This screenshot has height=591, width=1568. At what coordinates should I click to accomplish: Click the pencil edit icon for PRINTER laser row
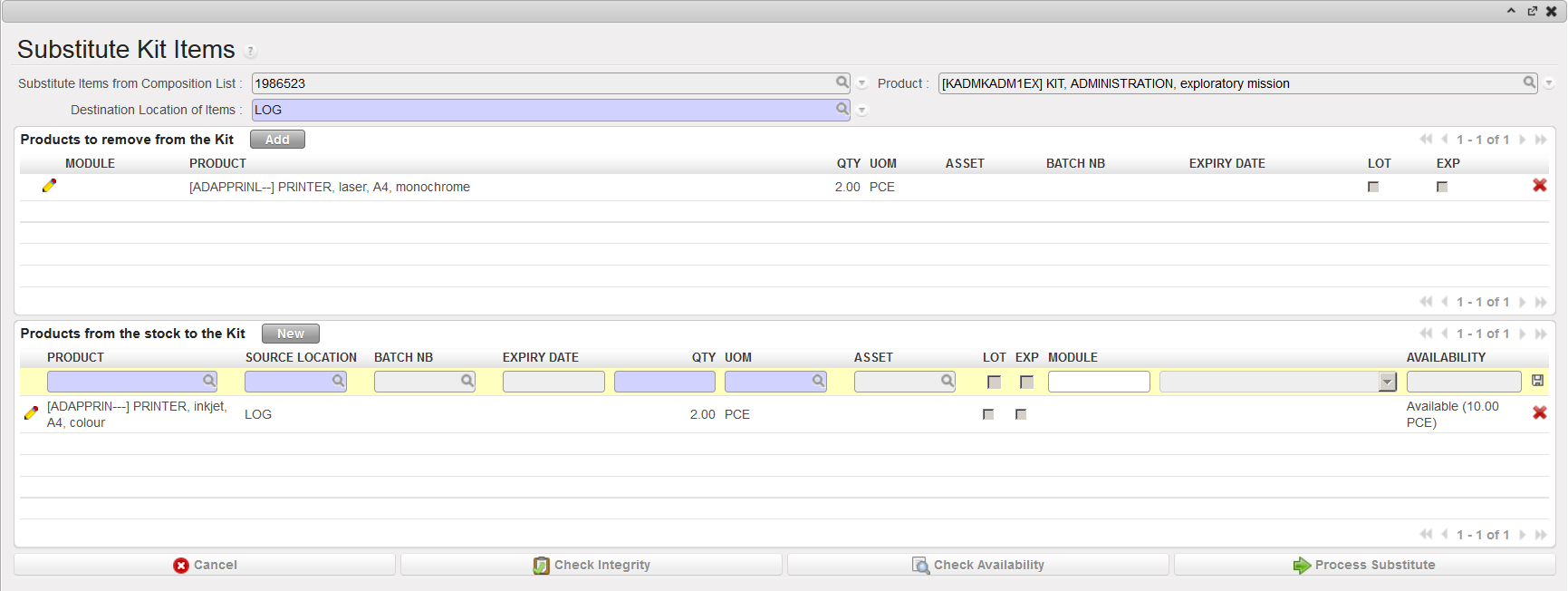tap(49, 186)
